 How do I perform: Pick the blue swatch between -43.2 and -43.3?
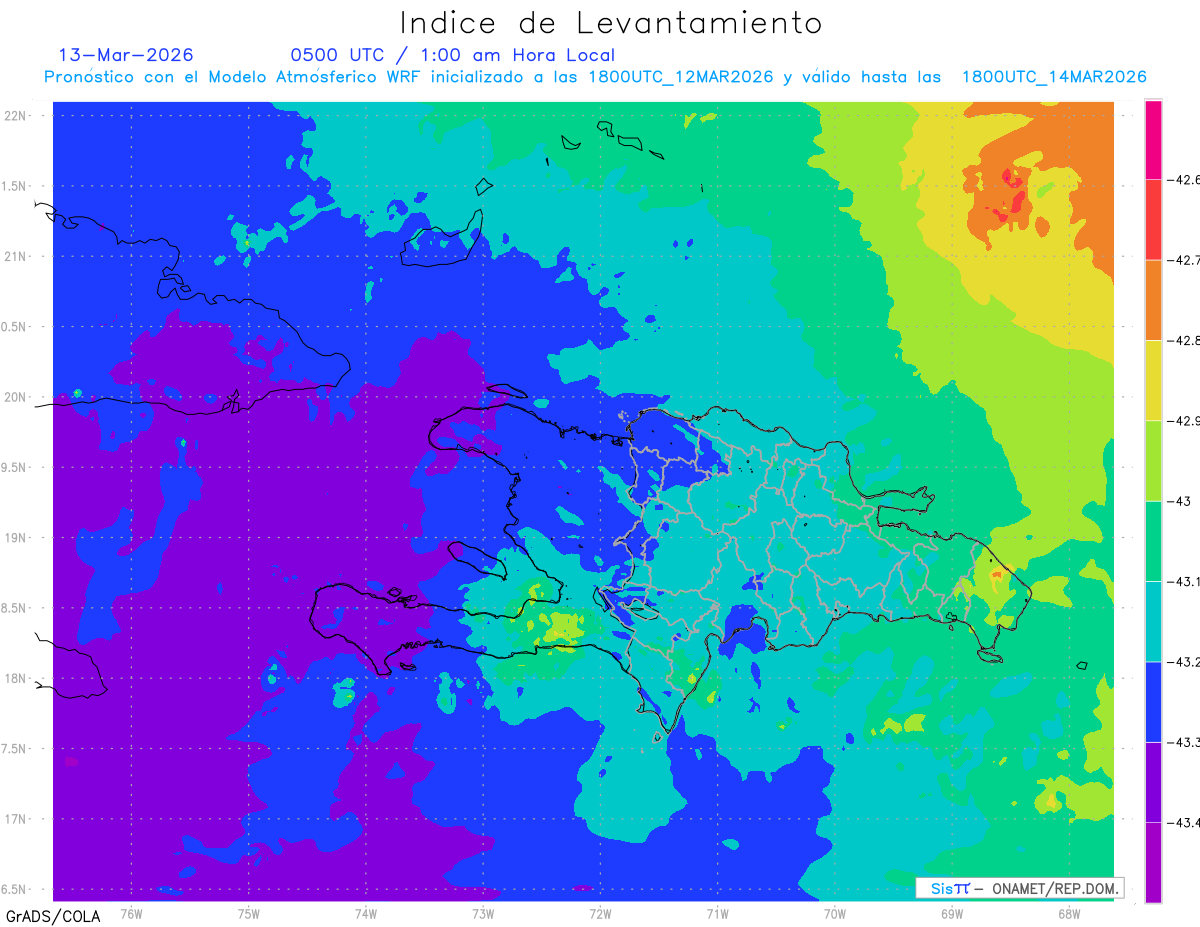[1153, 701]
